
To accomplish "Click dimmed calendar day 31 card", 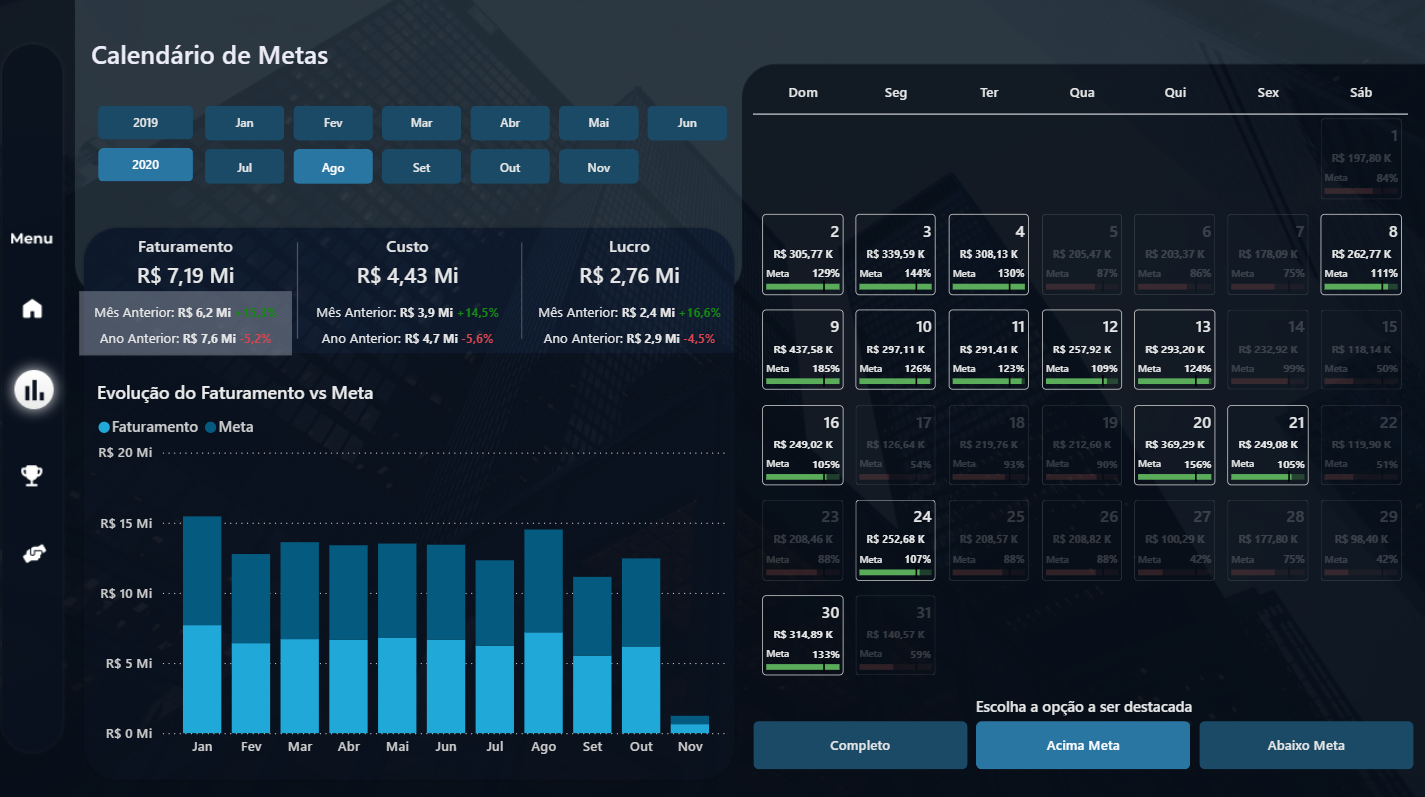I will coord(896,636).
